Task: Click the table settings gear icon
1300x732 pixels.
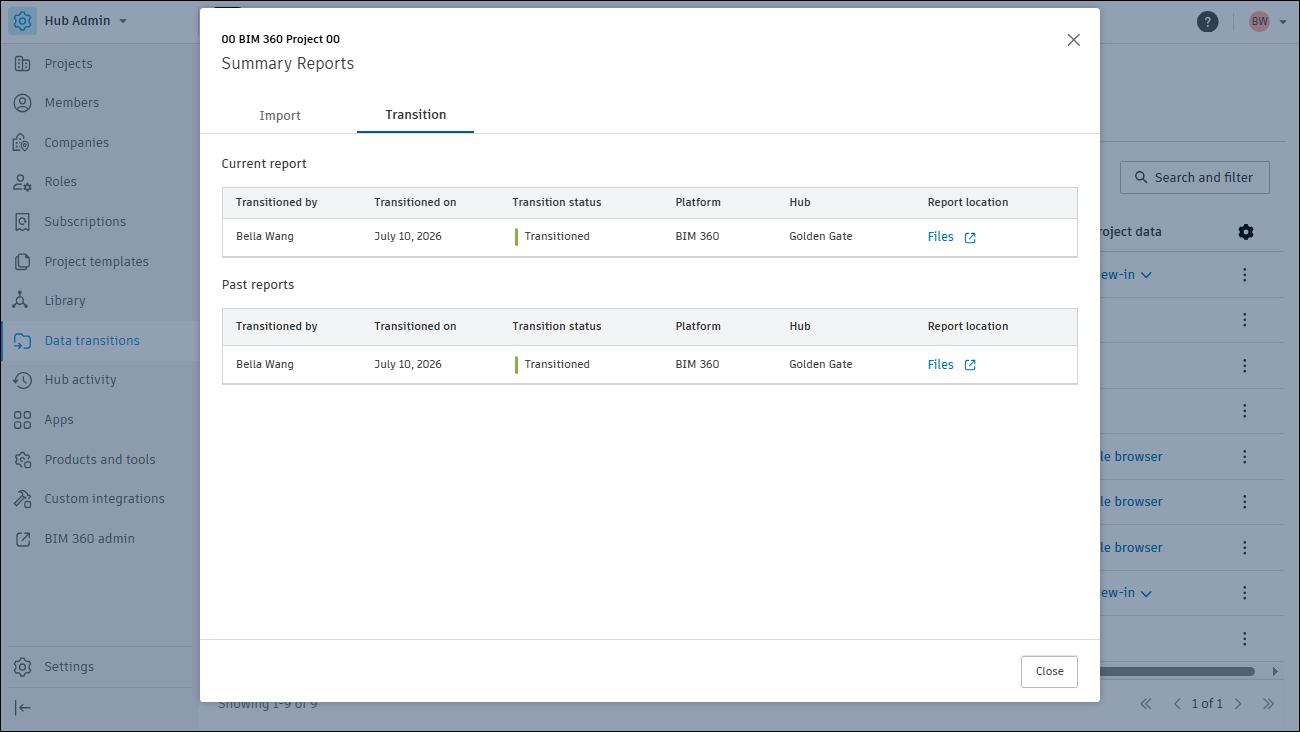Action: coord(1245,232)
